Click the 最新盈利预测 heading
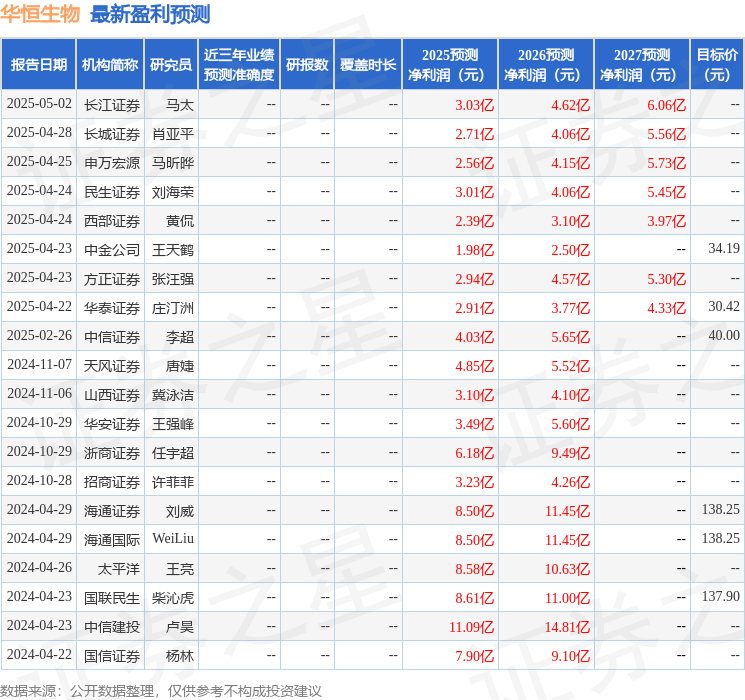The image size is (745, 700). [150, 14]
